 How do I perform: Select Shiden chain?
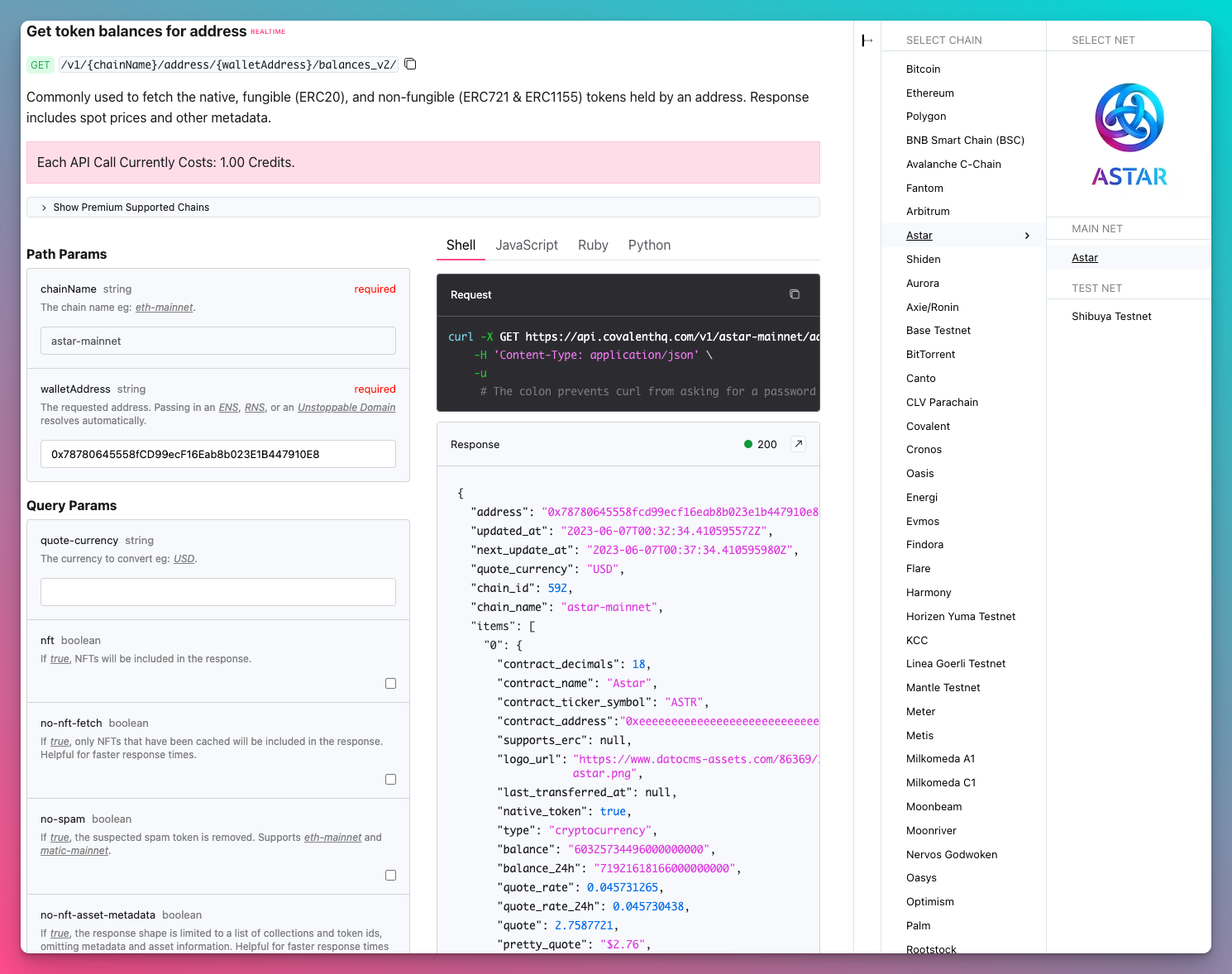pyautogui.click(x=923, y=260)
